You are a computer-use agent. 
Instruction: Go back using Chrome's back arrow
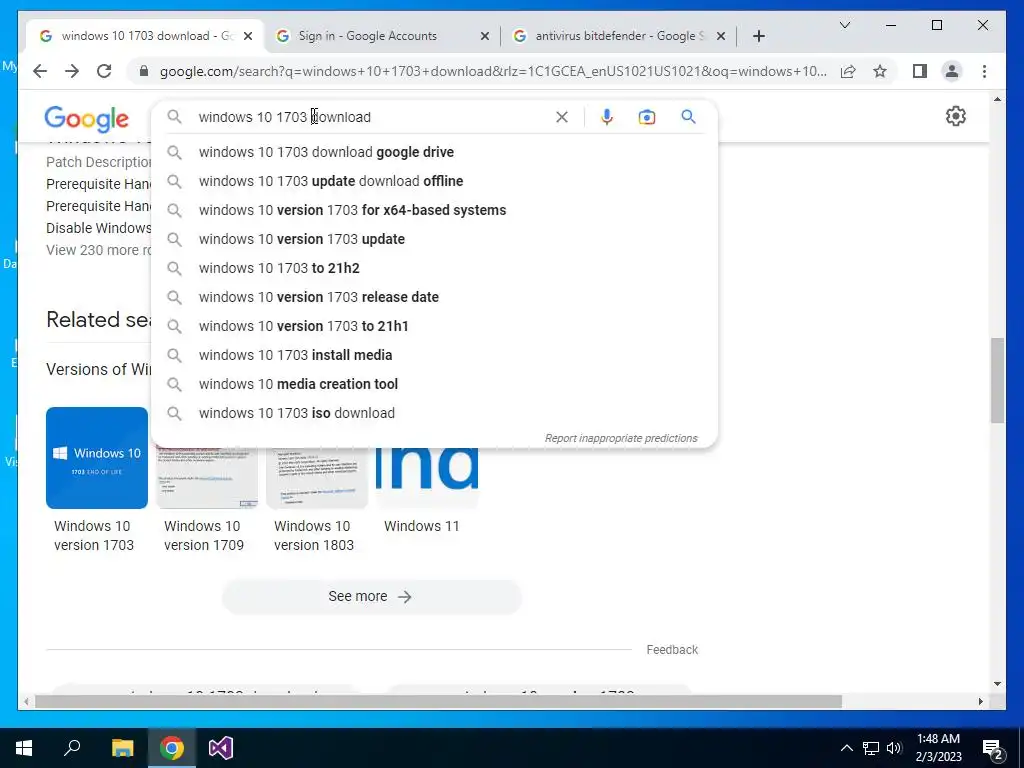click(40, 71)
